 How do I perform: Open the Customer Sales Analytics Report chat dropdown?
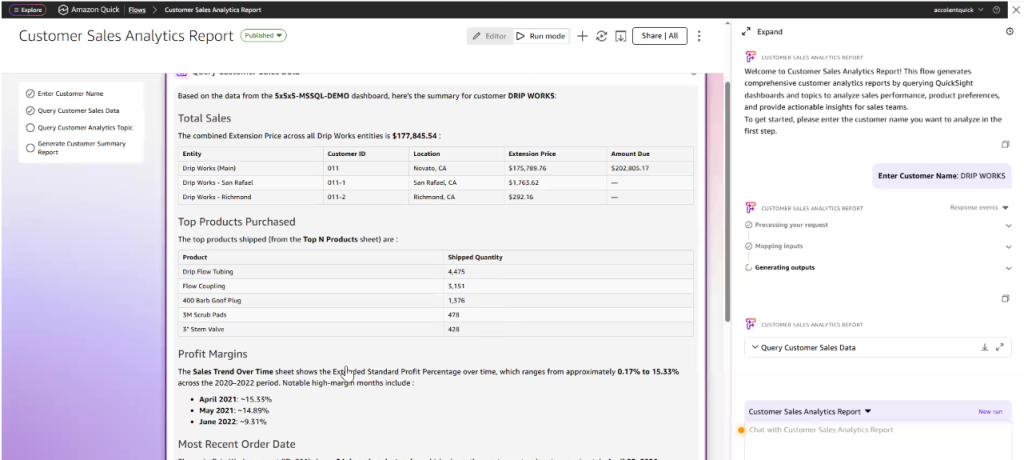click(810, 412)
